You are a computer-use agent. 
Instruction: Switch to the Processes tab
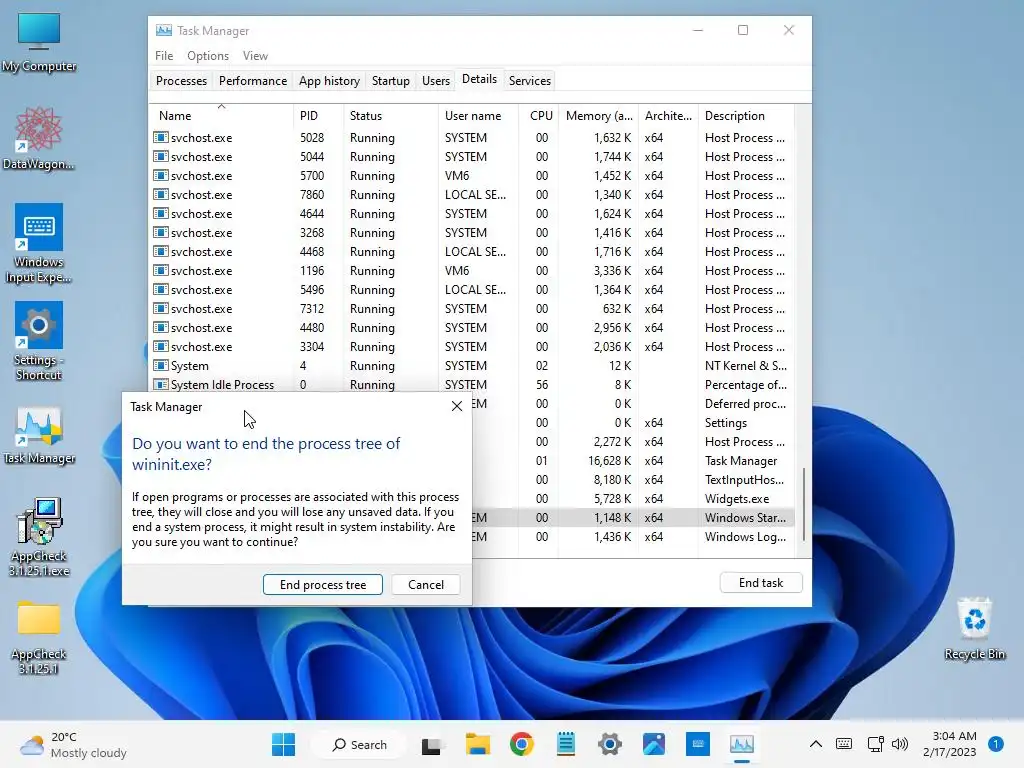(x=181, y=80)
